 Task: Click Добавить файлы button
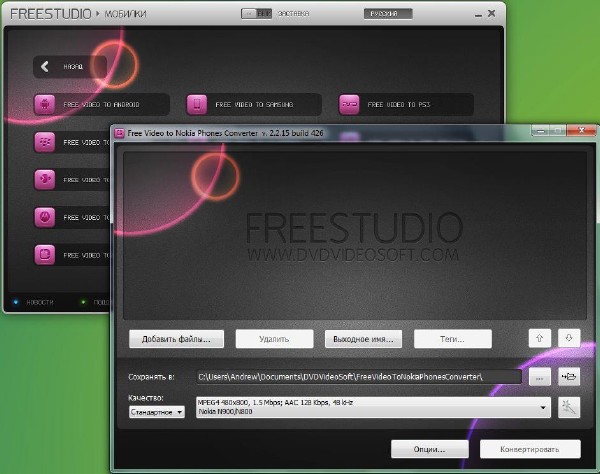[176, 339]
